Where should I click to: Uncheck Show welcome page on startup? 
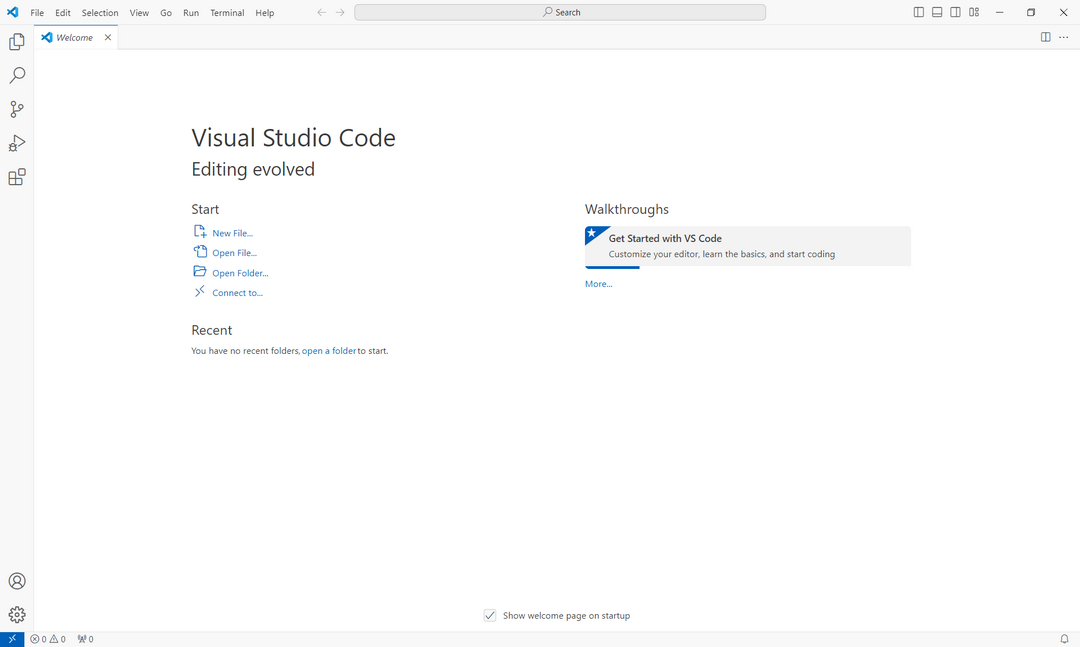490,615
